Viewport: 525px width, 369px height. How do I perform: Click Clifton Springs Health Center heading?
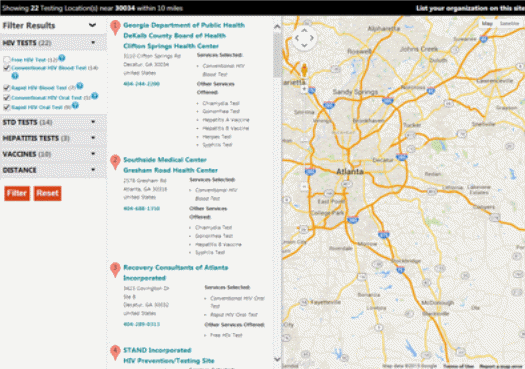tap(171, 46)
